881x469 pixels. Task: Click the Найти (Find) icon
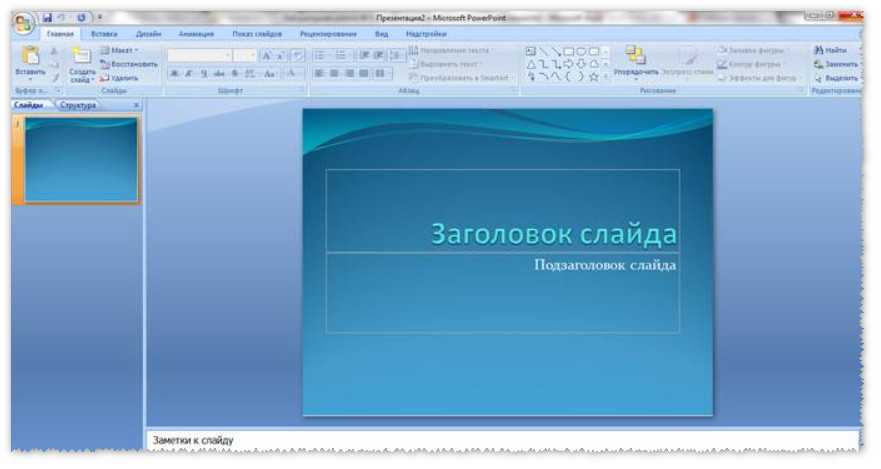pyautogui.click(x=830, y=49)
